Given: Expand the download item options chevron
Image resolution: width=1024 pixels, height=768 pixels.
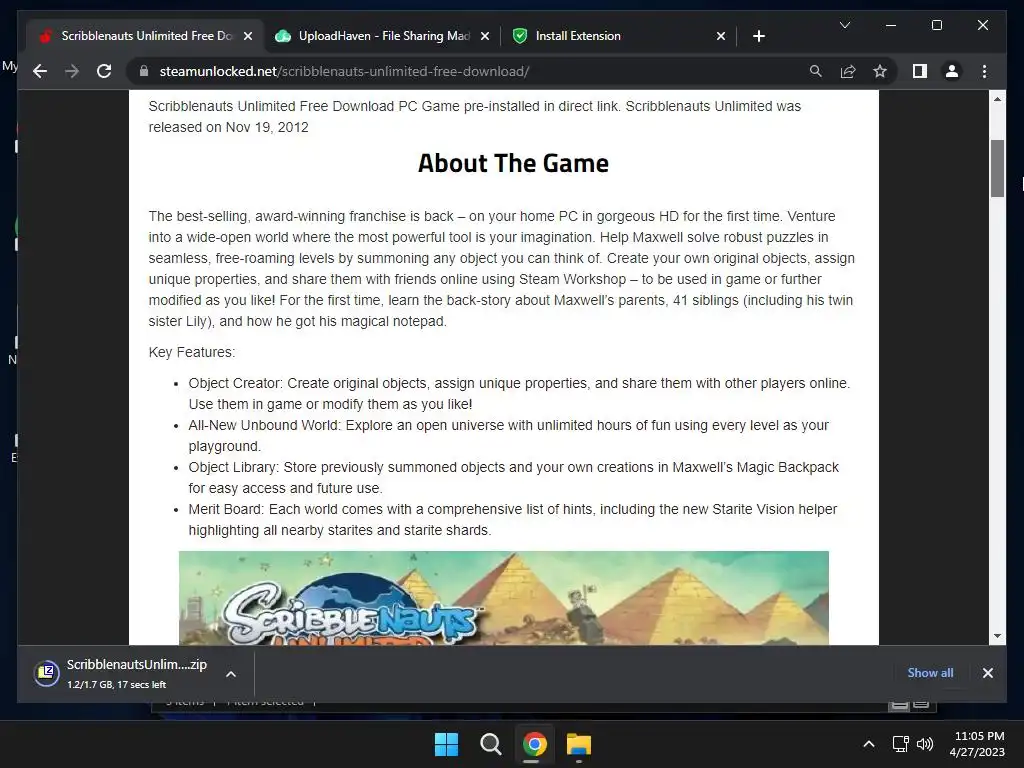Looking at the screenshot, I should click(x=231, y=674).
